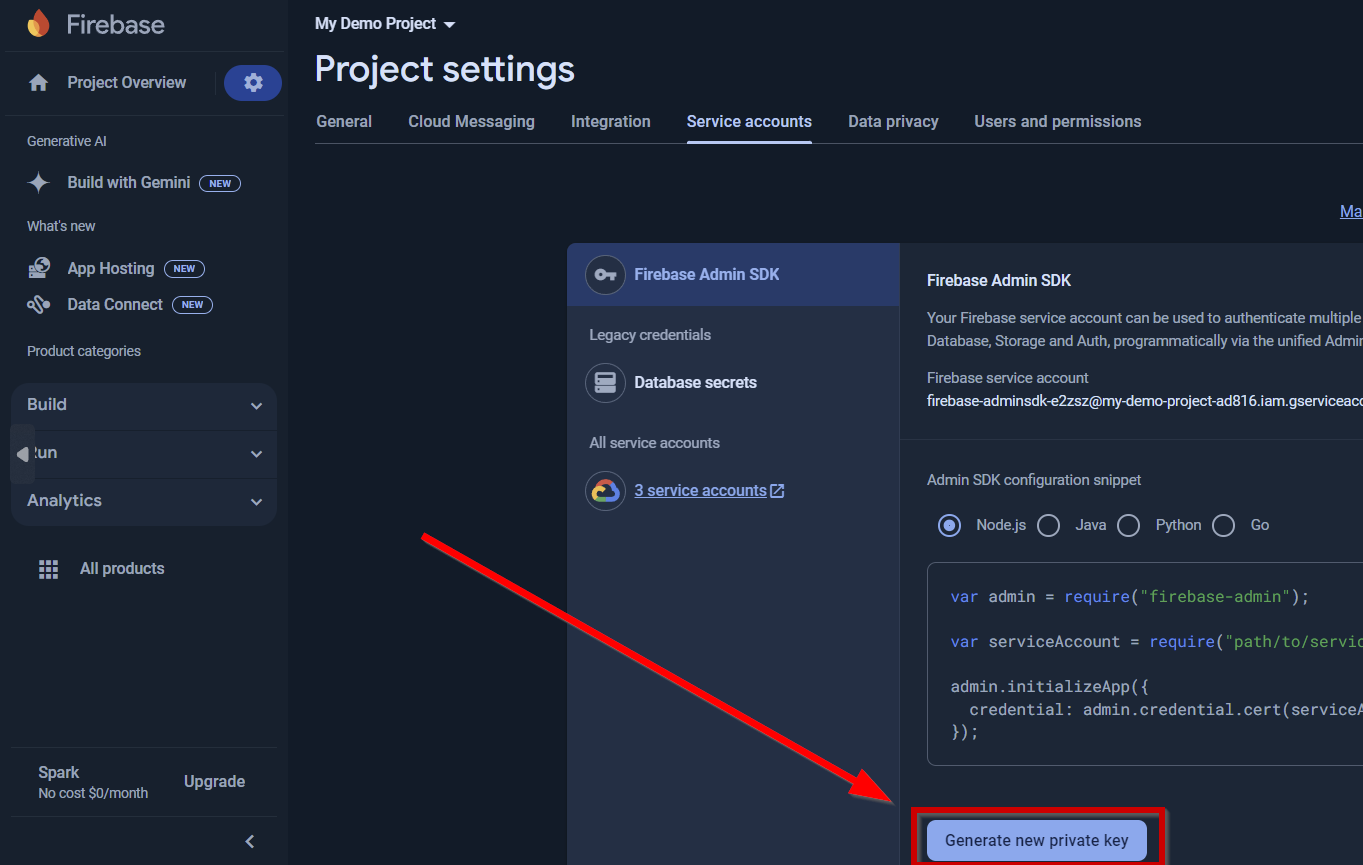Open the My Demo Project dropdown

[383, 23]
